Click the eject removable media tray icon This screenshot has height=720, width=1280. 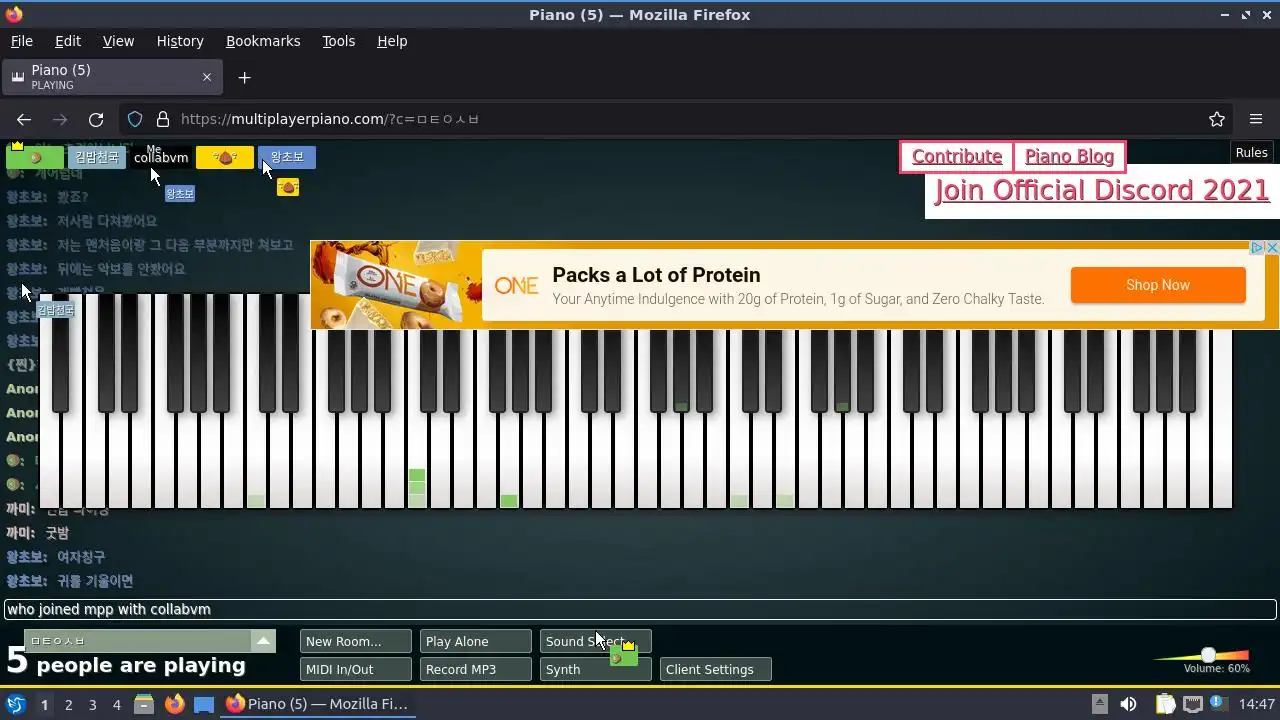tap(1099, 704)
